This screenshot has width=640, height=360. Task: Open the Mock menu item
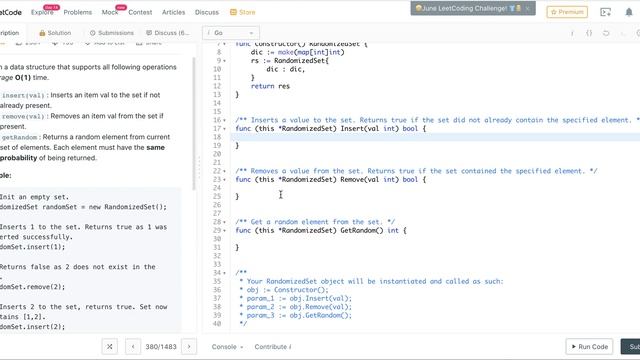(x=109, y=12)
